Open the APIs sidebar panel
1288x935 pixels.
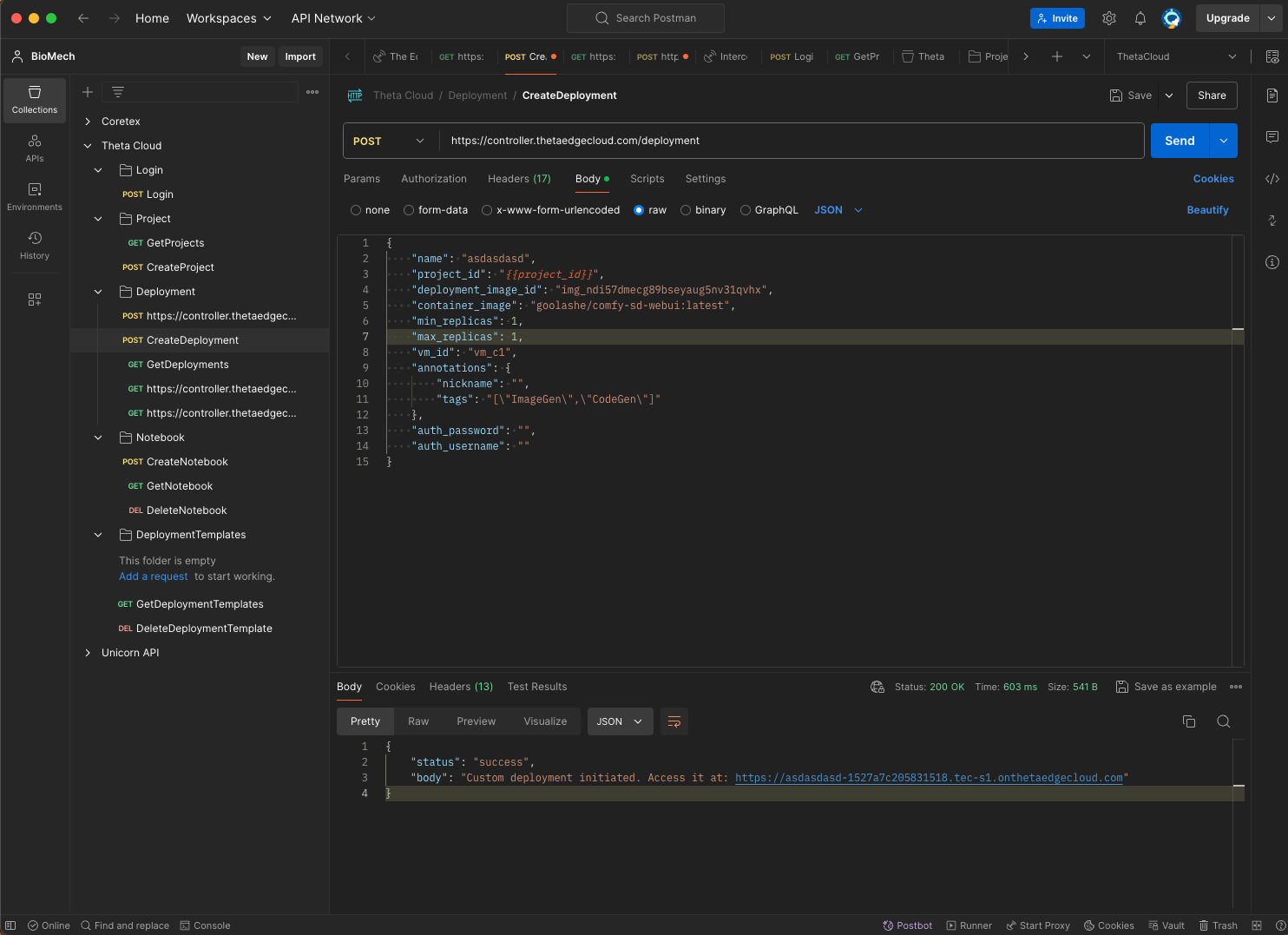point(35,148)
